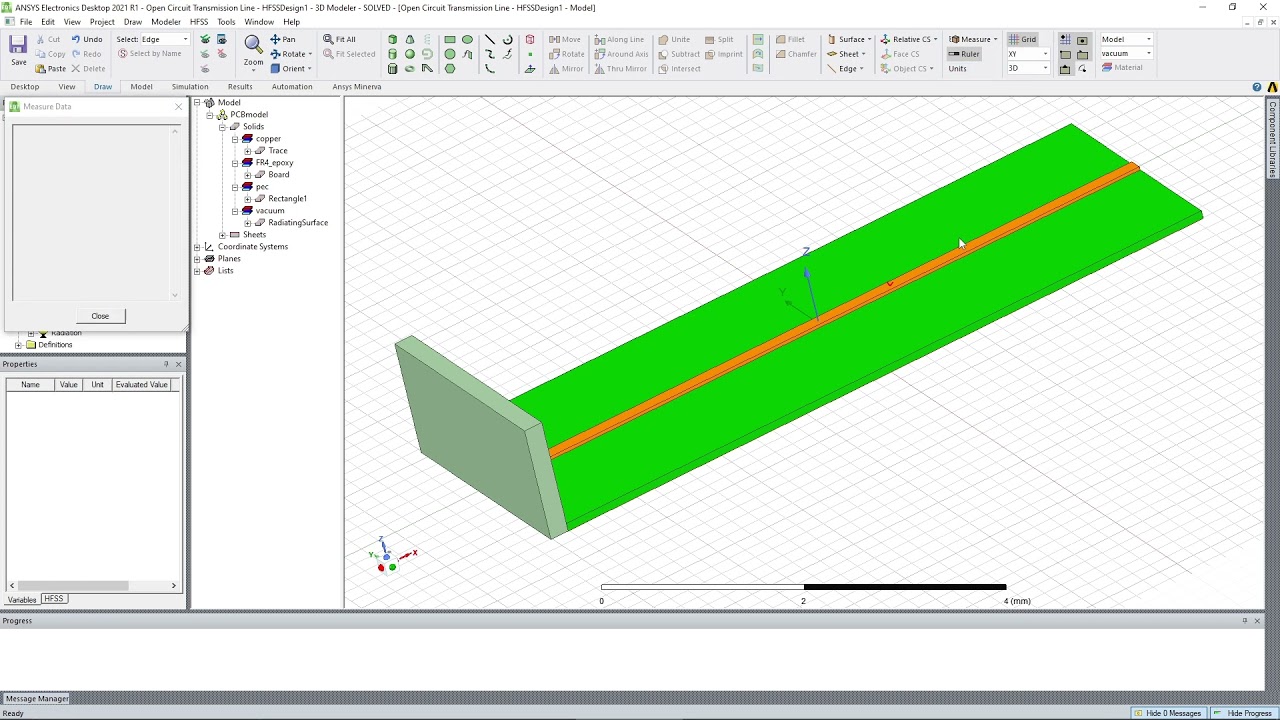
Task: Open the Message Manager tab
Action: [37, 699]
